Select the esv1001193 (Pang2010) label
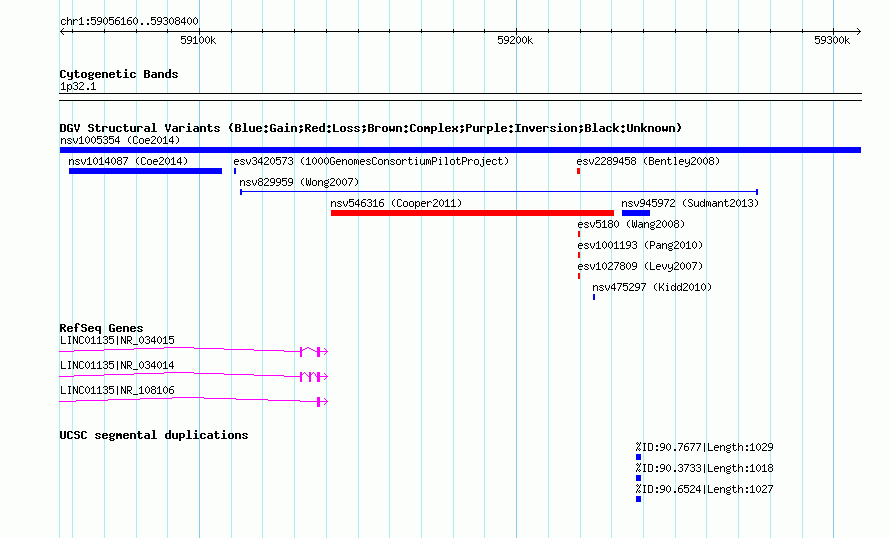Screen dimensions: 890x538 [x=640, y=245]
